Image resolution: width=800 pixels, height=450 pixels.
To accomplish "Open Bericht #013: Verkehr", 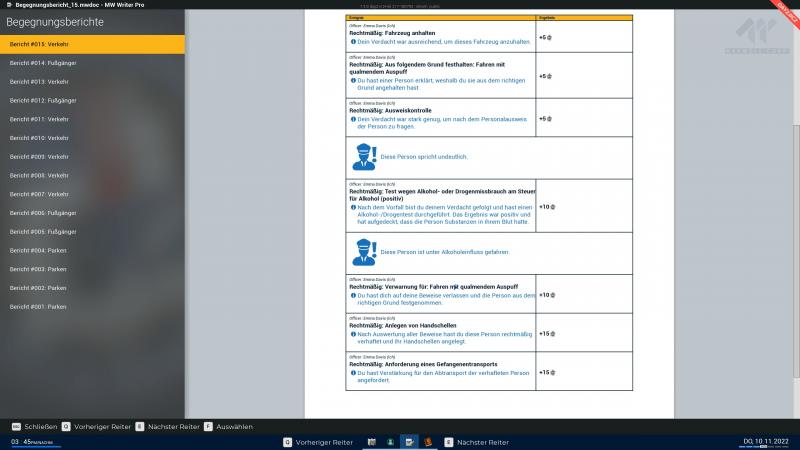I will click(92, 82).
